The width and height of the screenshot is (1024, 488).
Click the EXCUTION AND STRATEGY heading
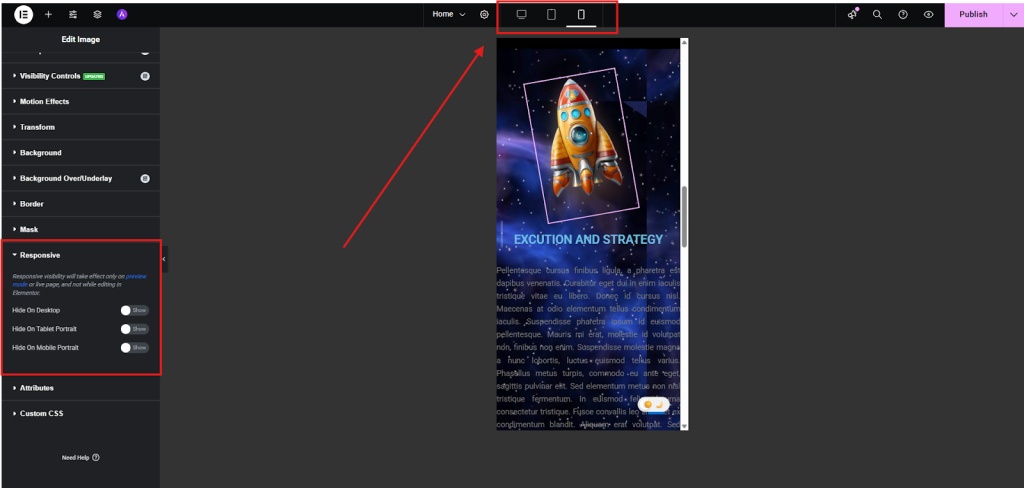pyautogui.click(x=588, y=240)
